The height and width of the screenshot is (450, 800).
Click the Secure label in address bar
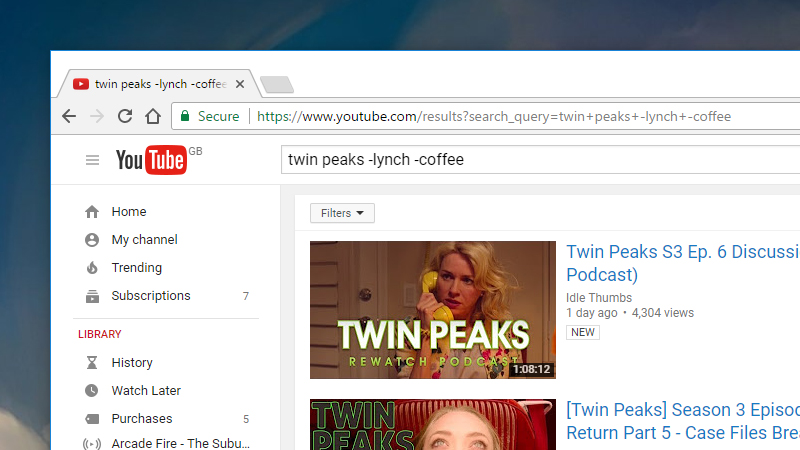click(x=218, y=116)
